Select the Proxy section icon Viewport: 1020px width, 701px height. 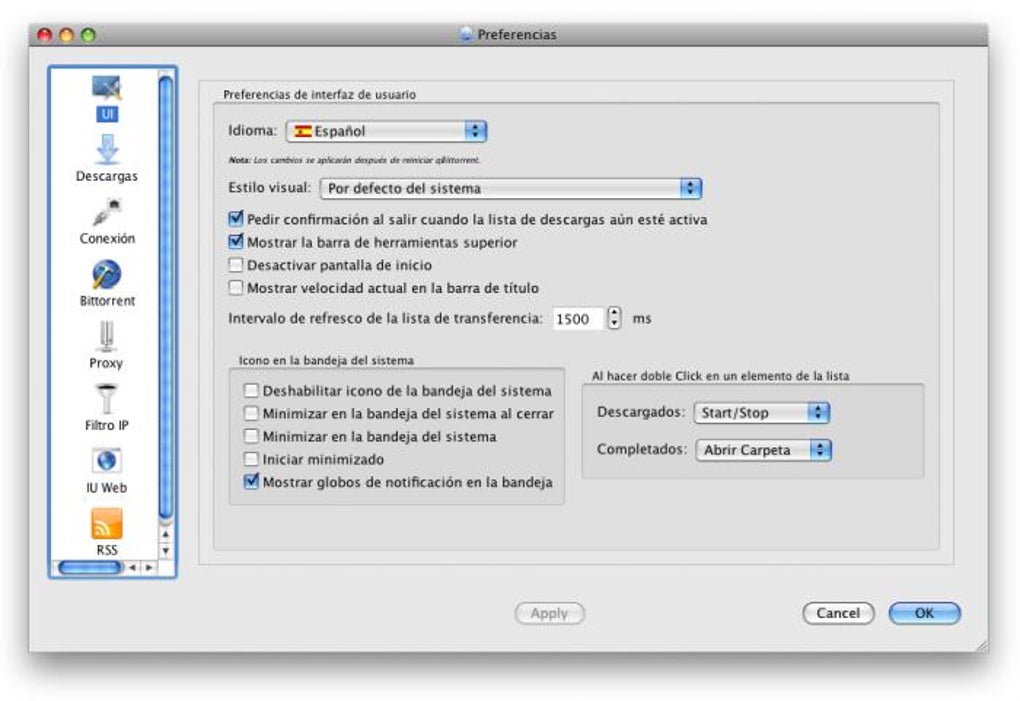click(107, 336)
